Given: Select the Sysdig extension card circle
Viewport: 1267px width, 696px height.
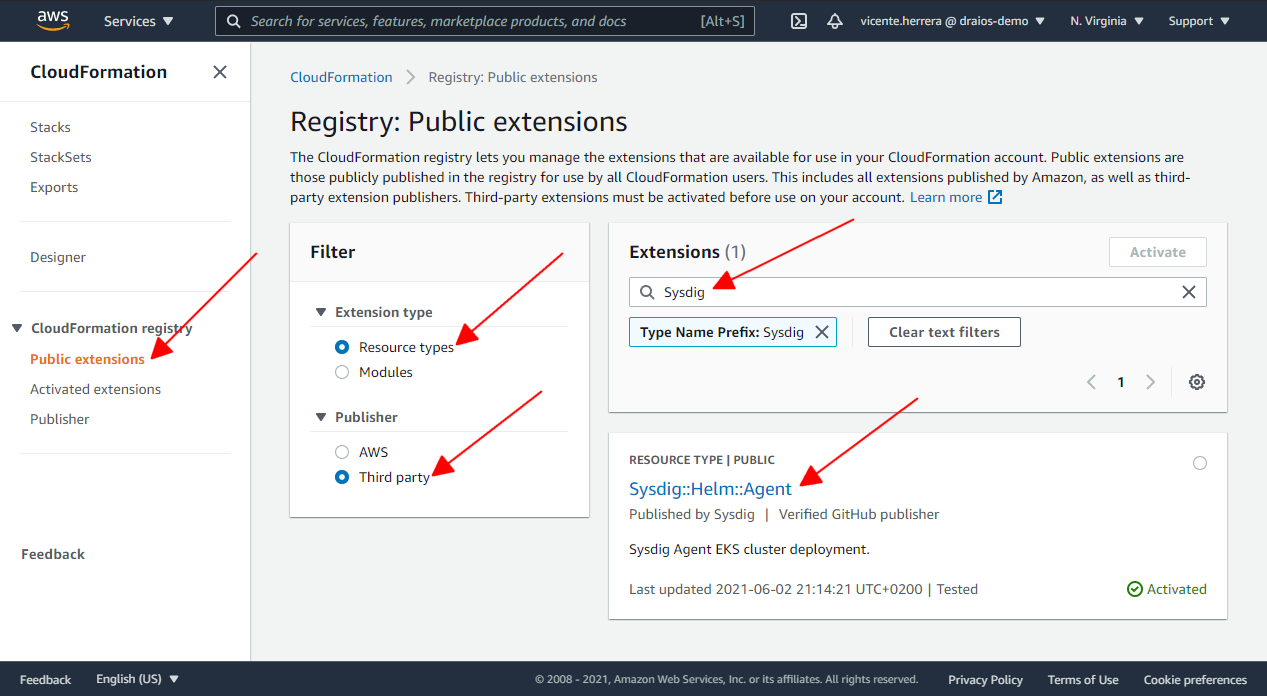Looking at the screenshot, I should point(1199,463).
